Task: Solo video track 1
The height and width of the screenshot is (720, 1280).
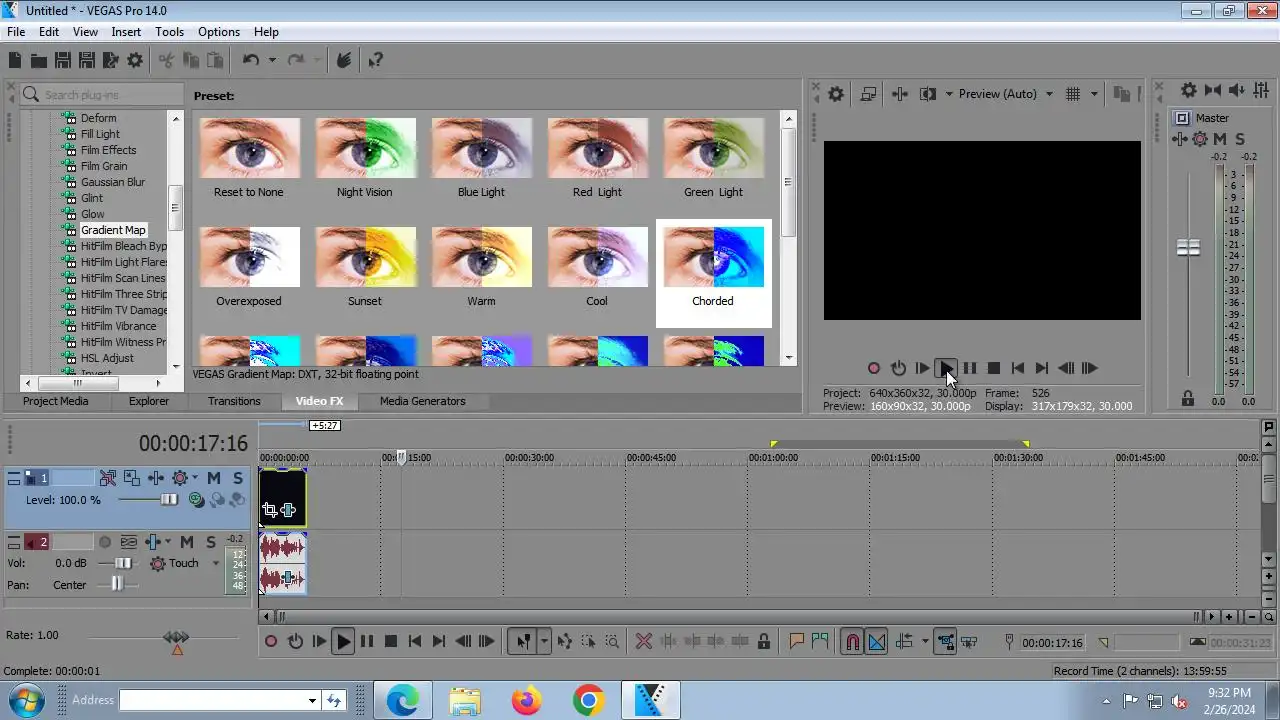Action: click(x=237, y=478)
